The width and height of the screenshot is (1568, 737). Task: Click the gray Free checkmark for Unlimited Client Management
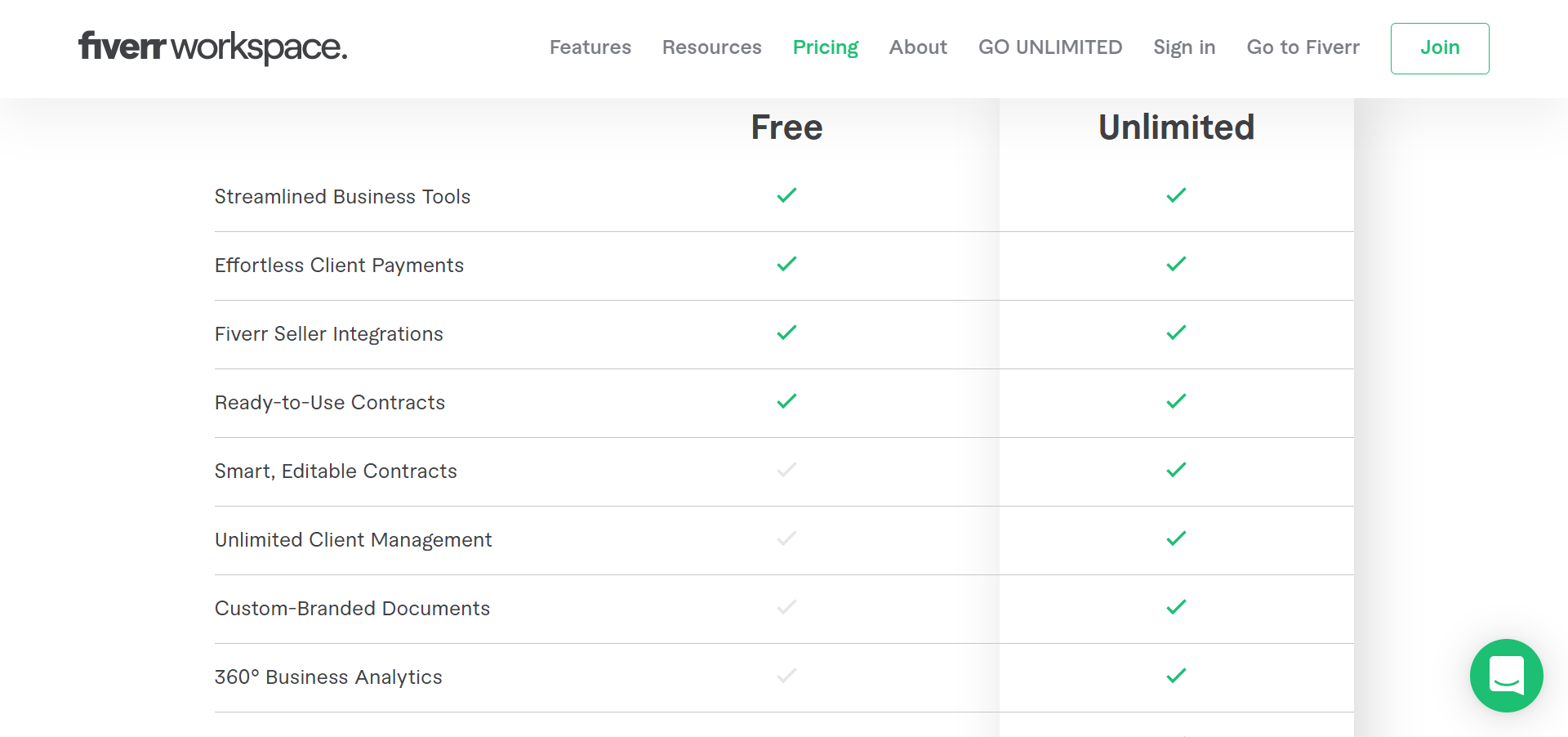786,538
